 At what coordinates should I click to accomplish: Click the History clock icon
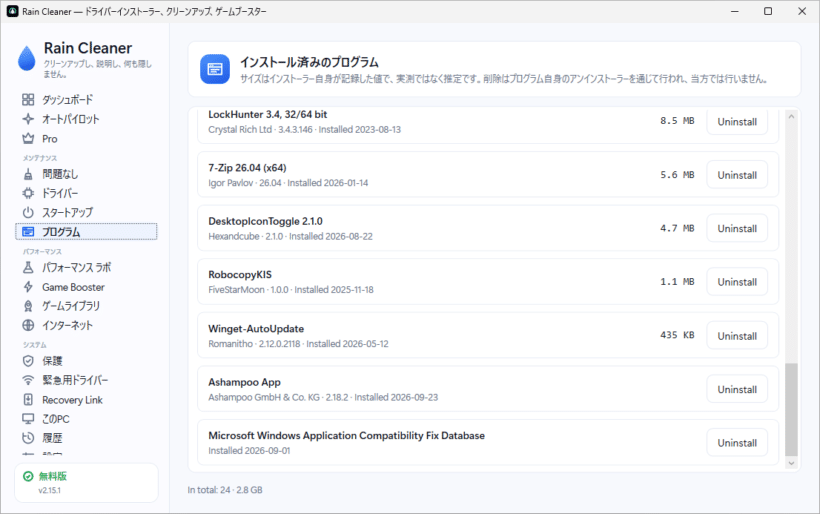[x=28, y=438]
